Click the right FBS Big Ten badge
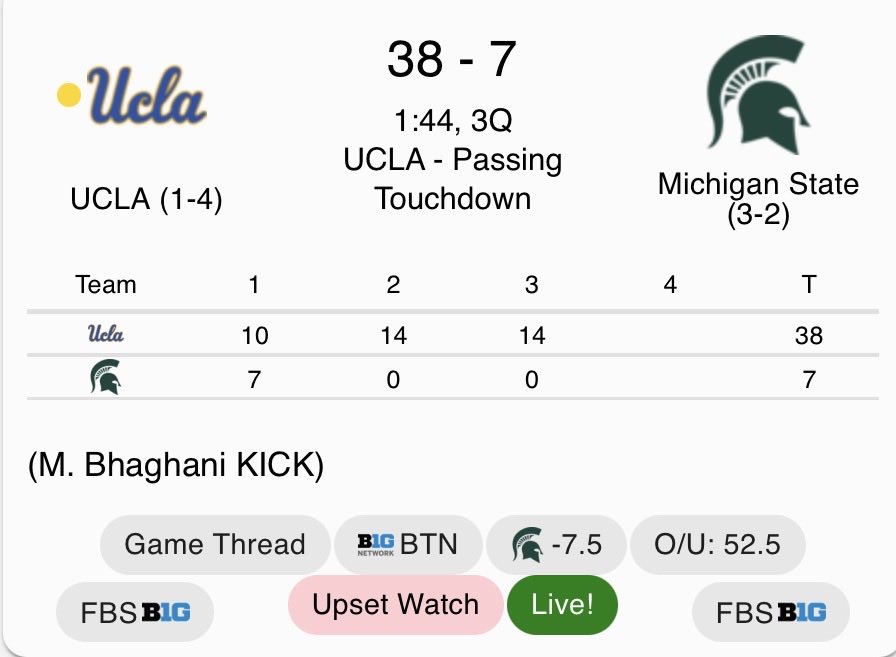The height and width of the screenshot is (657, 896). click(771, 612)
